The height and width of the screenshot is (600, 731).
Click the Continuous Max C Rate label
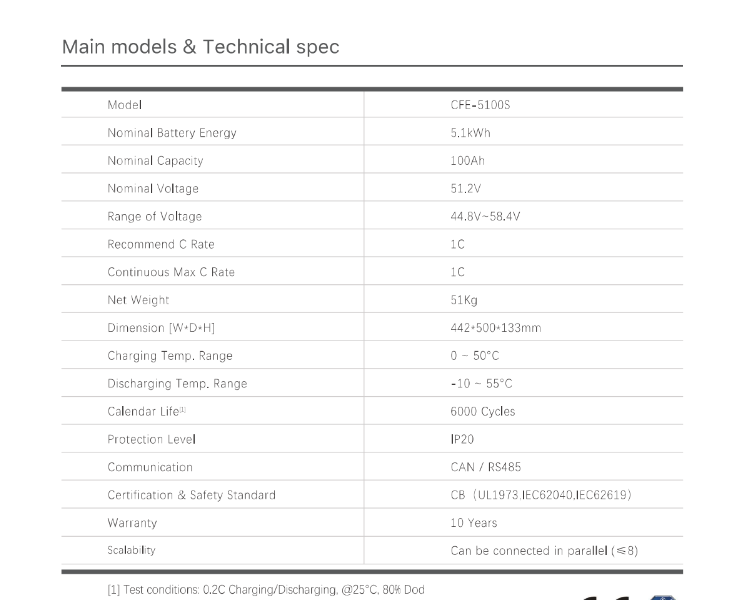pos(171,272)
